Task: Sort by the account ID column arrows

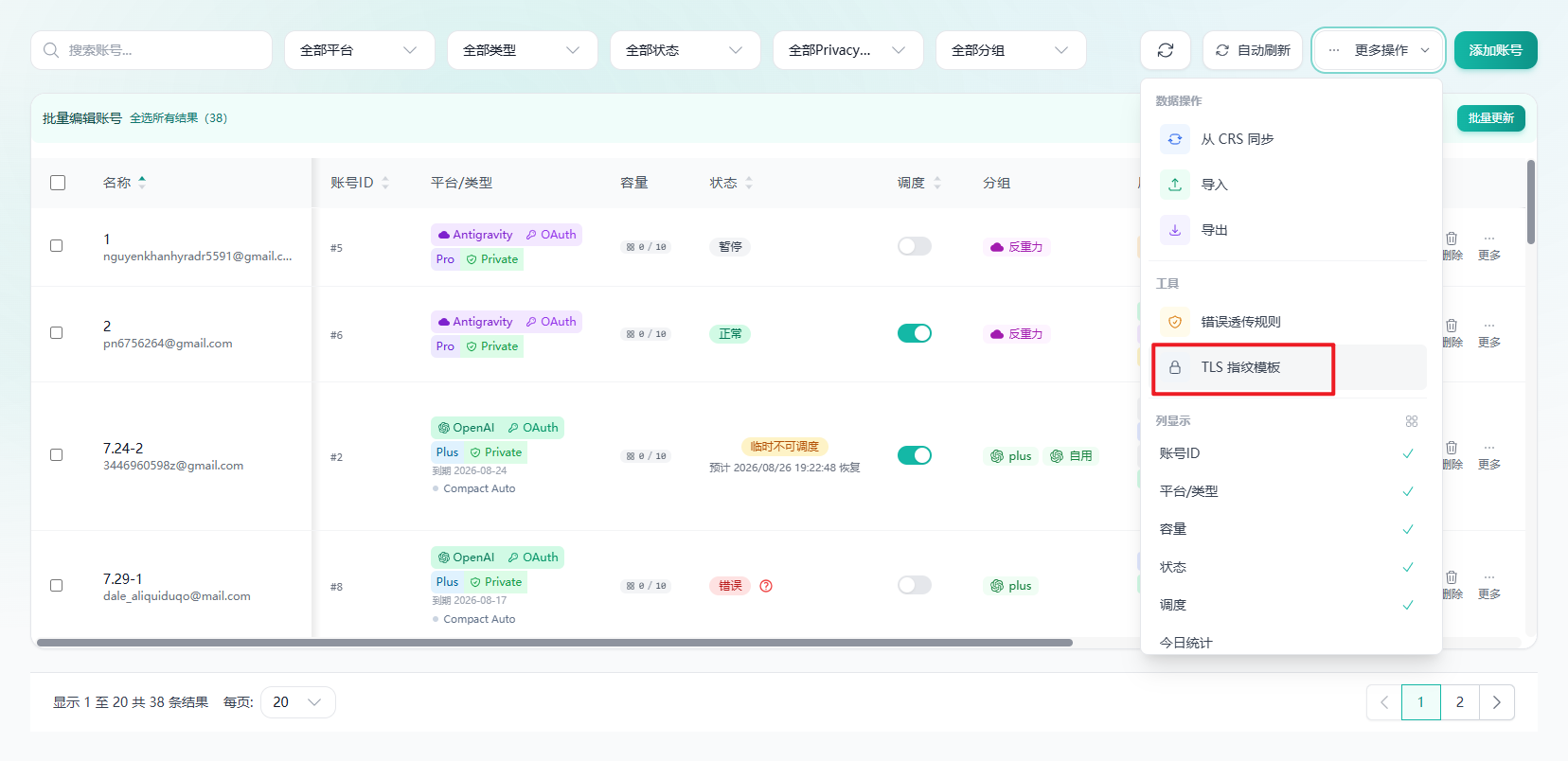Action: coord(385,183)
